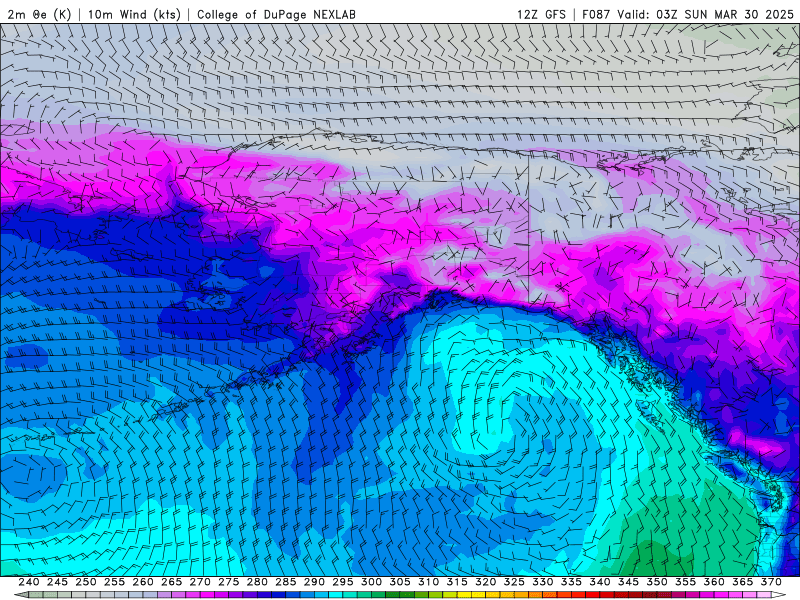Click the 340 value on the color scale
The height and width of the screenshot is (600, 800).
coord(600,582)
